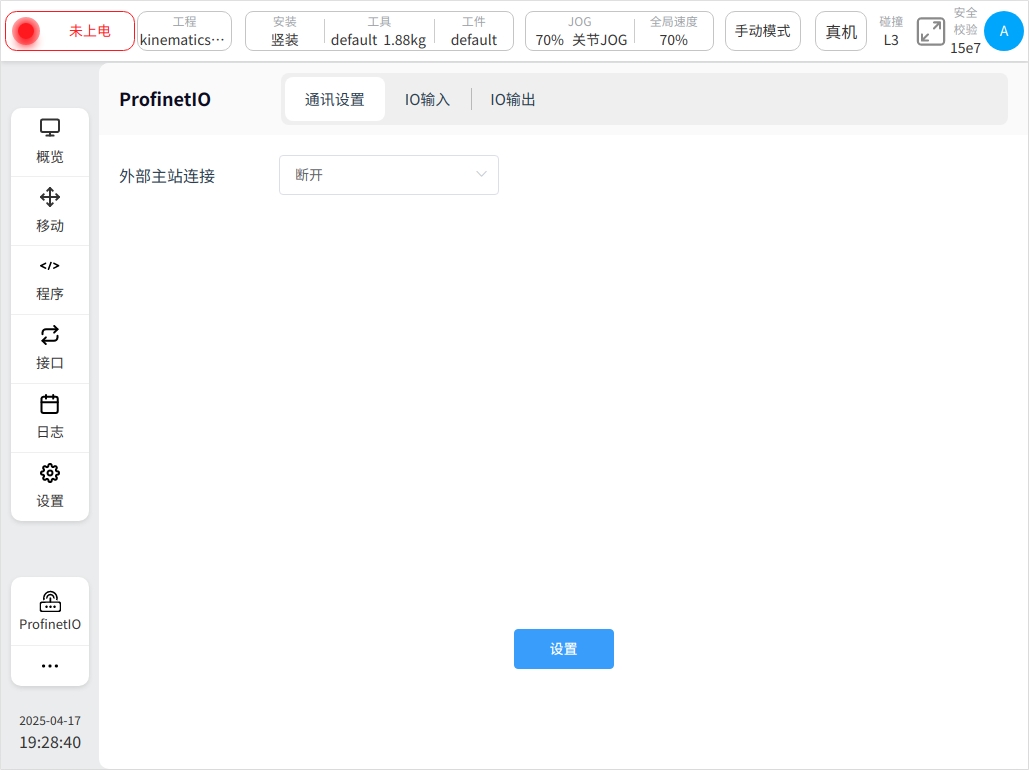
Task: Click the fullscreen expand arrows icon
Action: click(x=930, y=31)
